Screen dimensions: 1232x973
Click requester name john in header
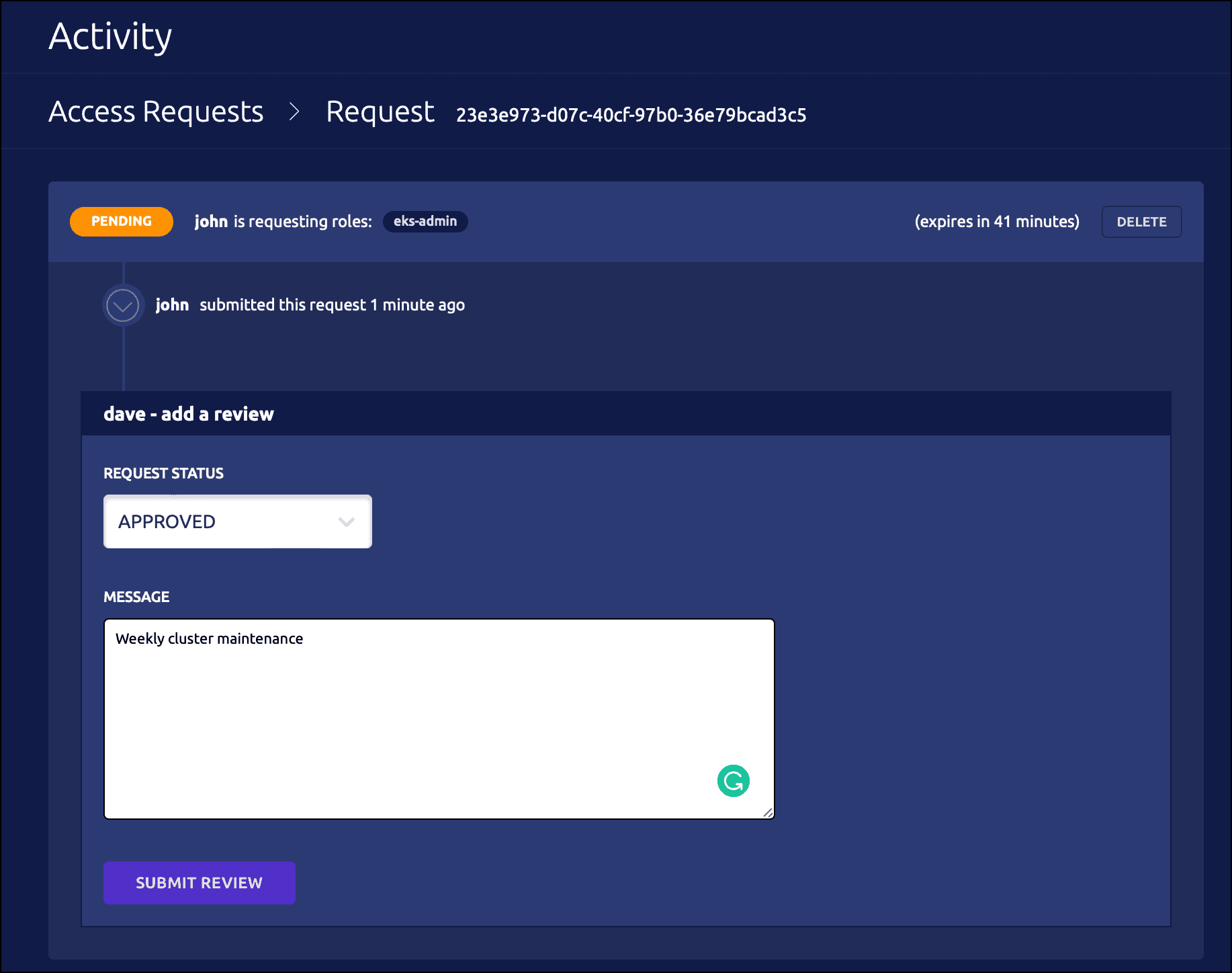(x=211, y=222)
